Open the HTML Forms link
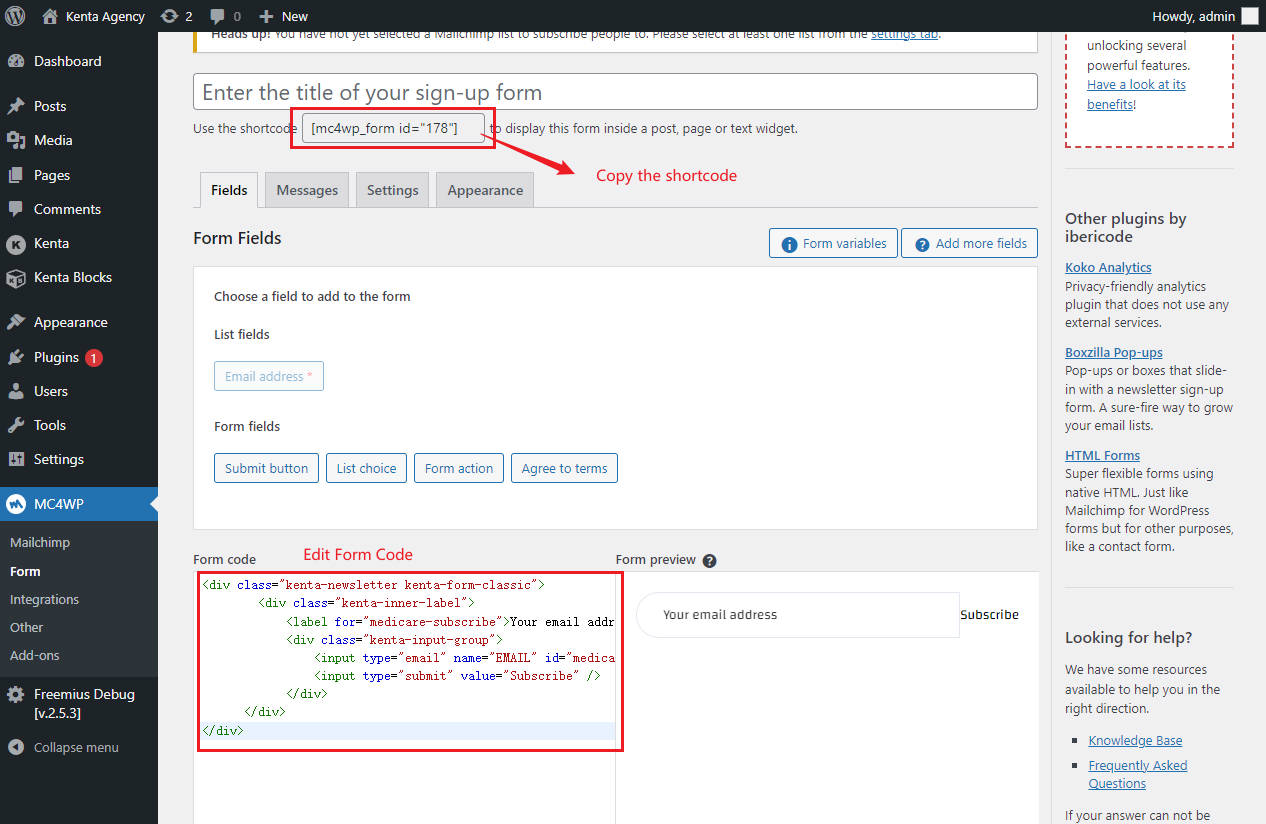The image size is (1266, 824). click(1102, 455)
